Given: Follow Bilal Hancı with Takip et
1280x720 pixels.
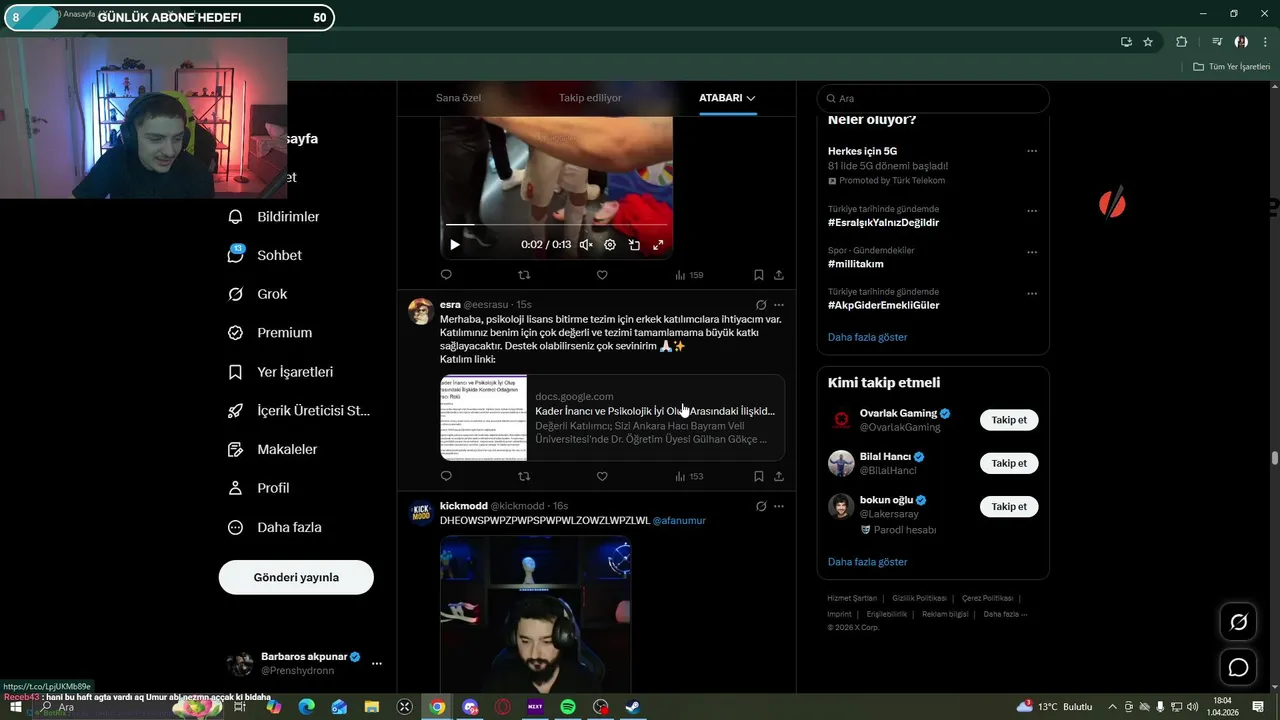Looking at the screenshot, I should 1009,463.
